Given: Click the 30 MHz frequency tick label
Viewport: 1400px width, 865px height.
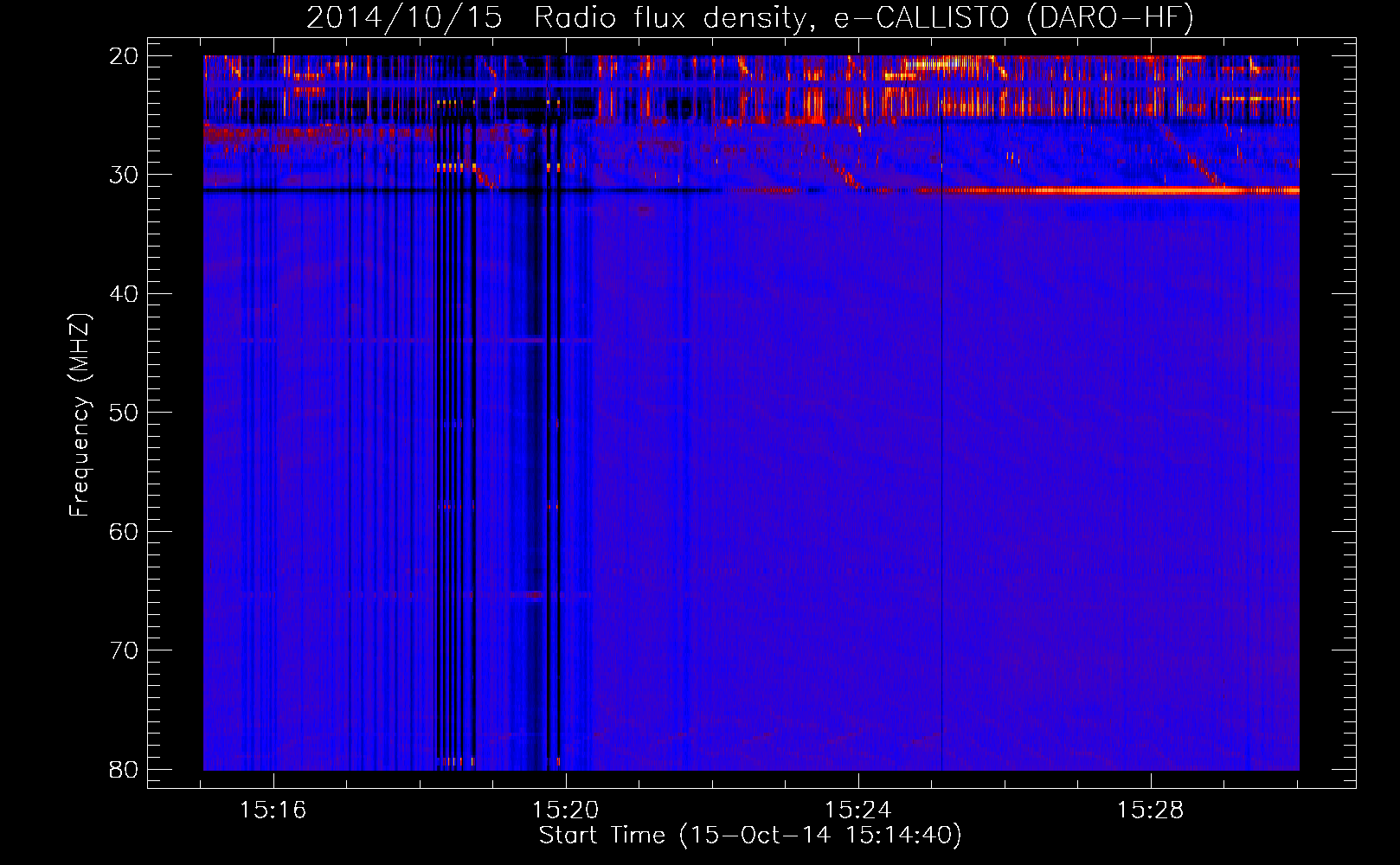Looking at the screenshot, I should [x=124, y=175].
